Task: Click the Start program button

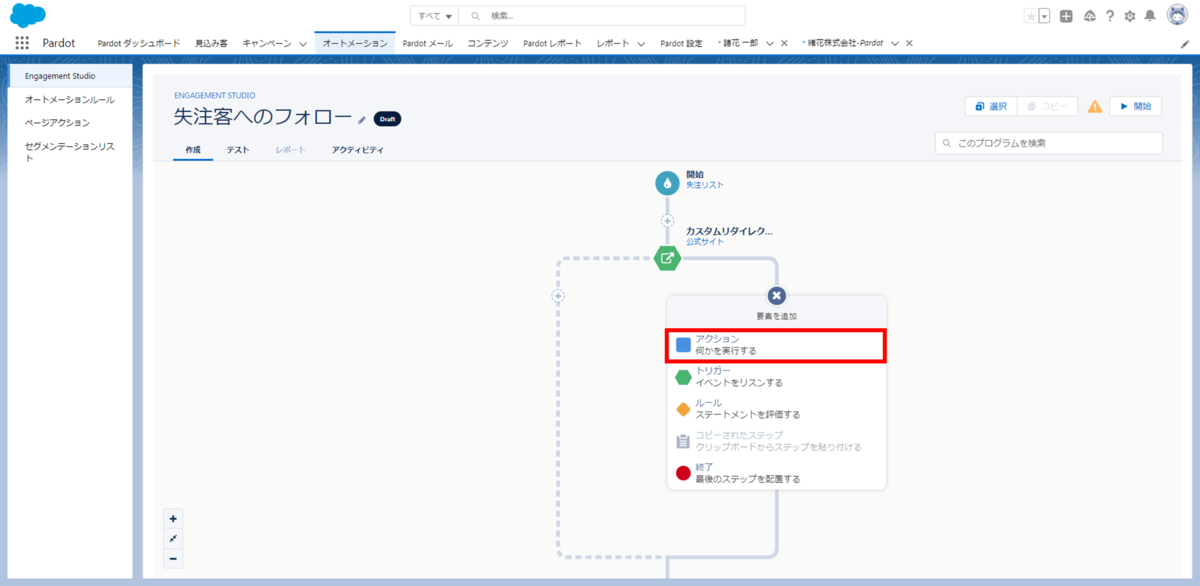Action: (x=1136, y=106)
